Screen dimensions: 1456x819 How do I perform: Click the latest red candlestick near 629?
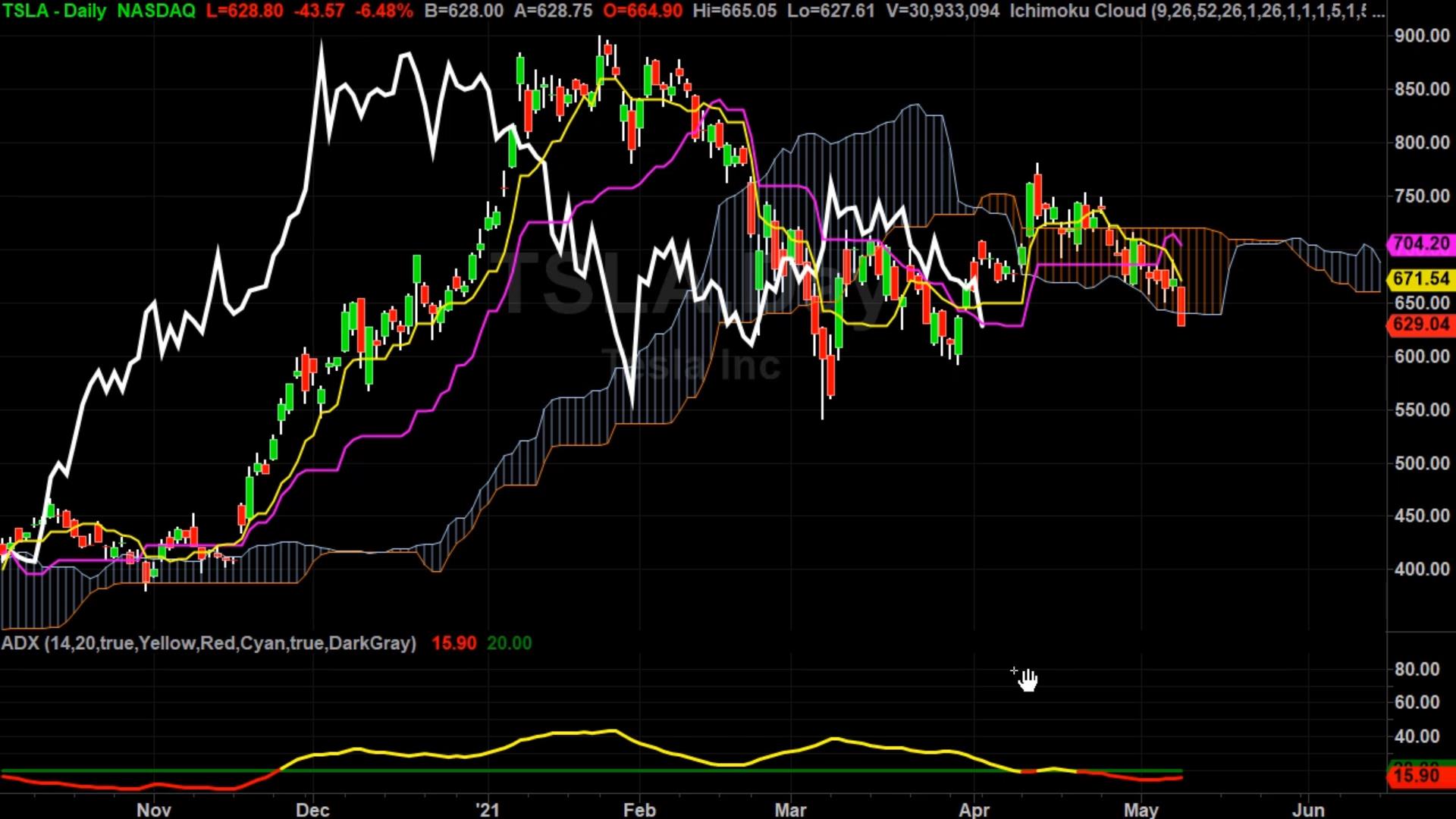coord(1181,305)
